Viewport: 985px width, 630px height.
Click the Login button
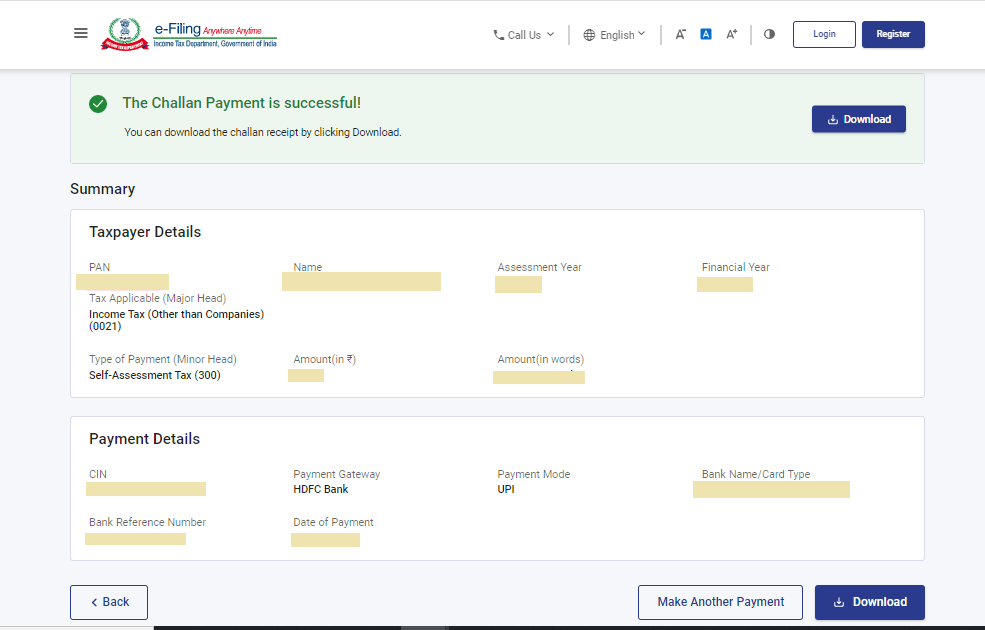coord(824,34)
